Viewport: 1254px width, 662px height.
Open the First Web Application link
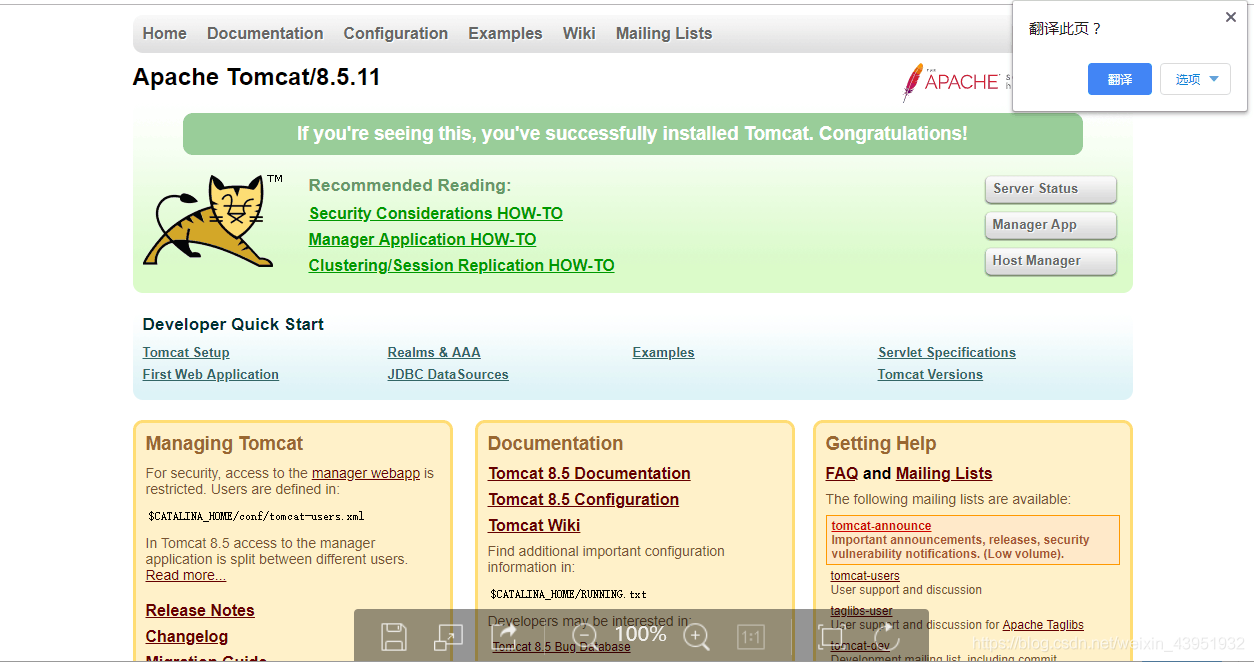(x=211, y=374)
